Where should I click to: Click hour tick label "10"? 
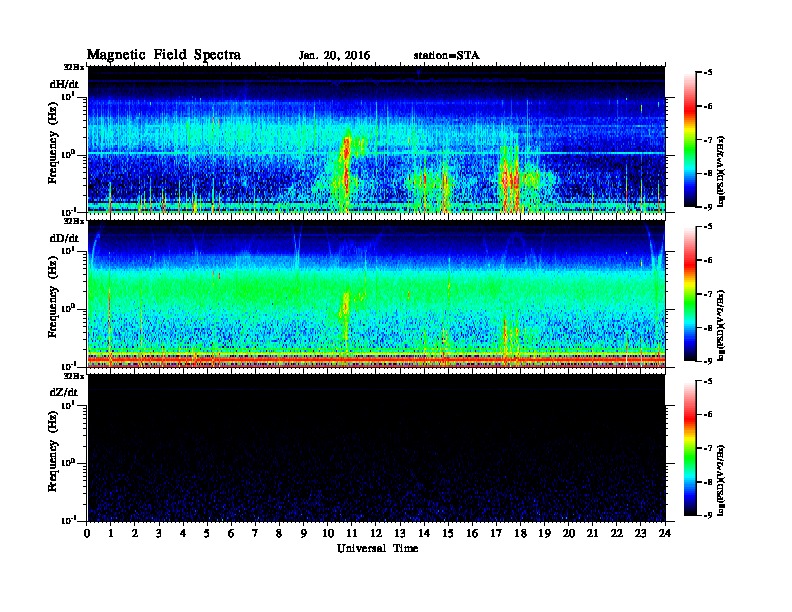328,533
